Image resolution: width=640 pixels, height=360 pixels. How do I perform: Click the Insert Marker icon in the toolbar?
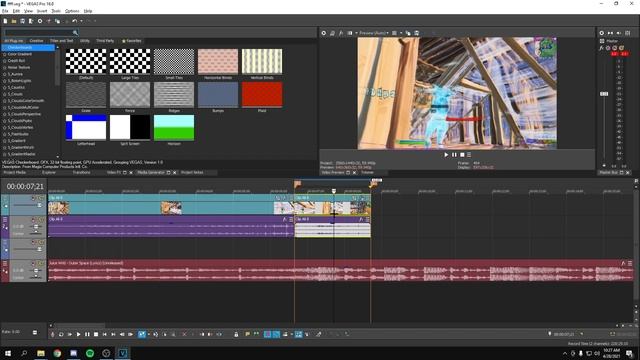(x=247, y=334)
